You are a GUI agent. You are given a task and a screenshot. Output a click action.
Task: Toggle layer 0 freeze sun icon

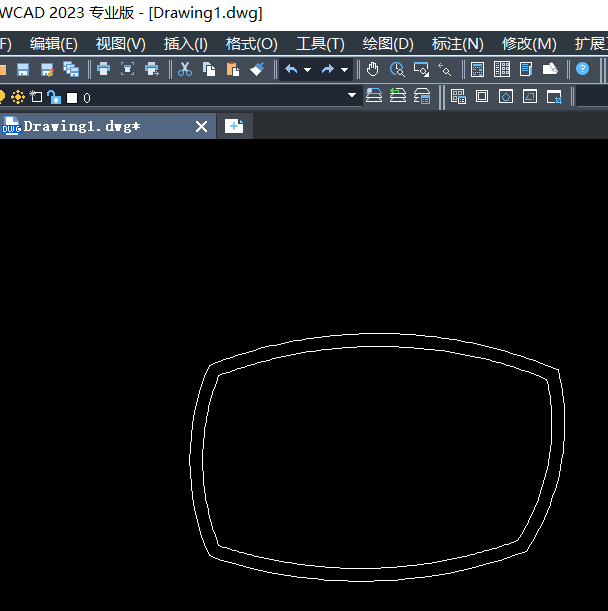(18, 97)
